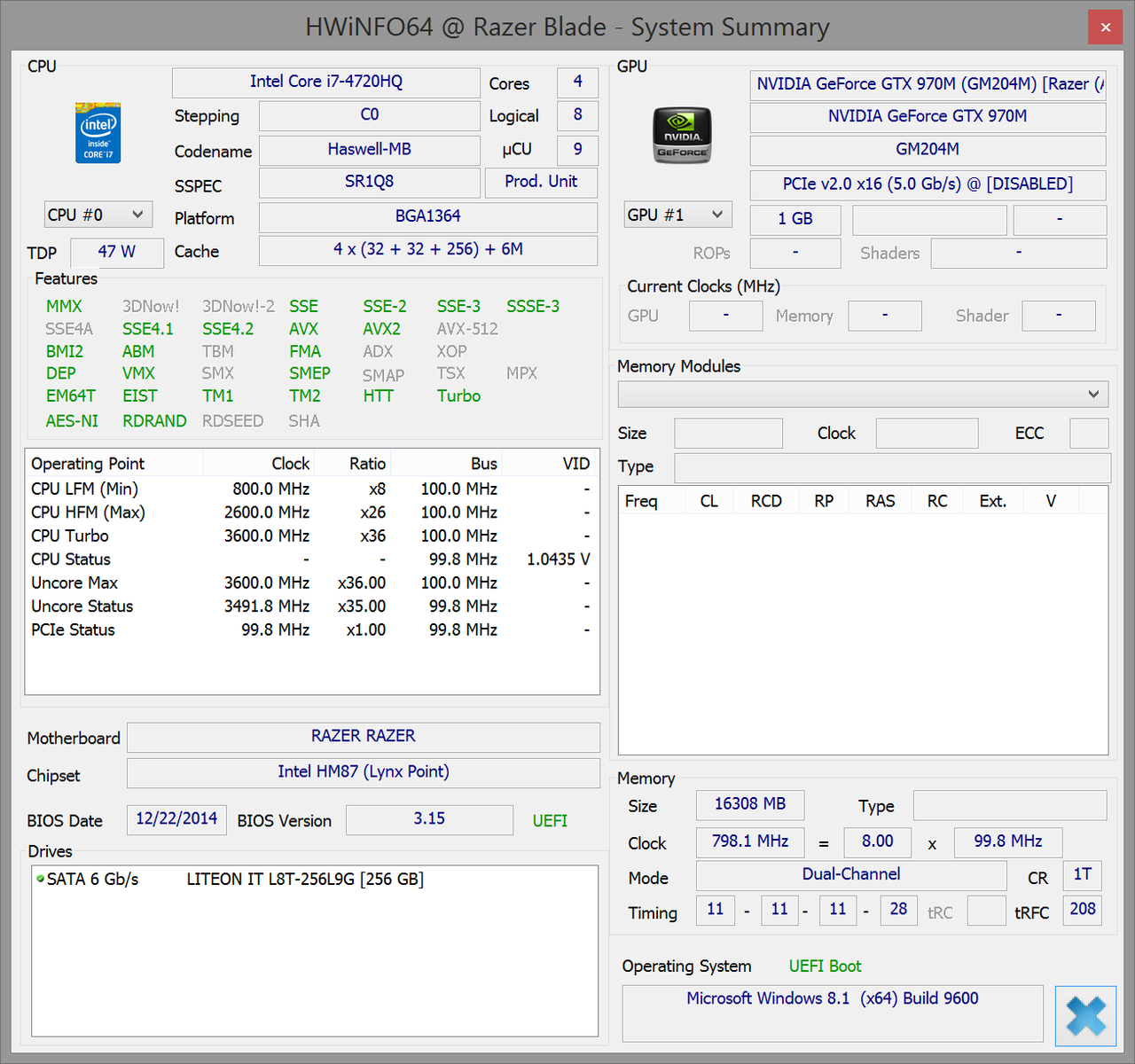
Task: Click the GM204M GPU codename field
Action: point(928,150)
